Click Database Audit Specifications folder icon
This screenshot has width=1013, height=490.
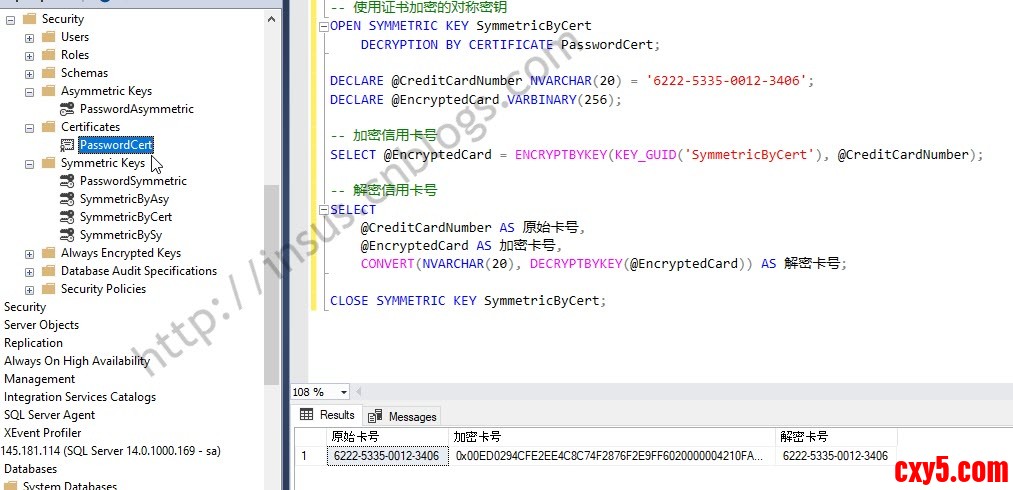48,271
